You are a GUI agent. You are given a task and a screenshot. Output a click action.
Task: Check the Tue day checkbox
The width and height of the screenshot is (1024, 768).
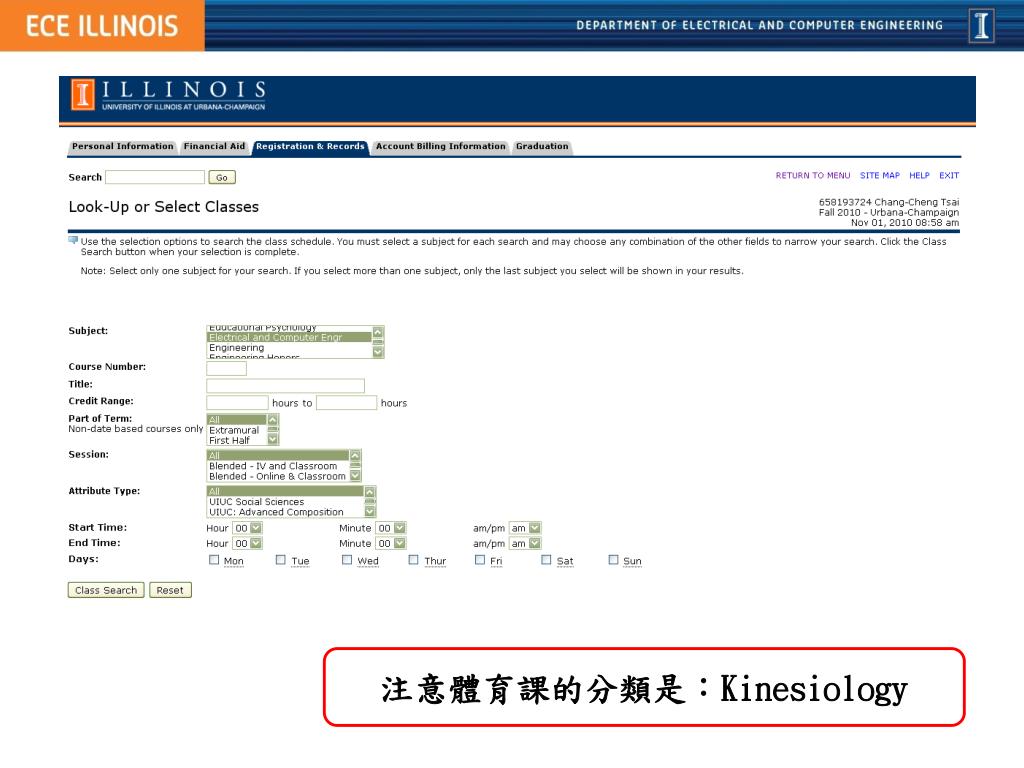(280, 560)
